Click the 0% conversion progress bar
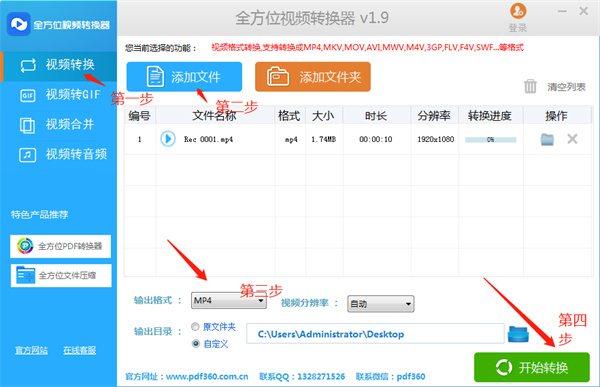This screenshot has height=387, width=600. [491, 140]
